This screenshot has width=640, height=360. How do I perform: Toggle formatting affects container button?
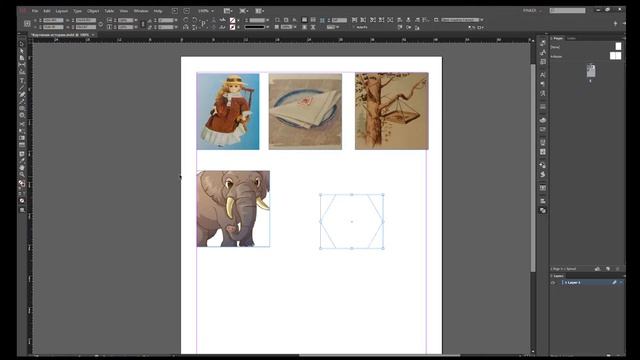20,193
